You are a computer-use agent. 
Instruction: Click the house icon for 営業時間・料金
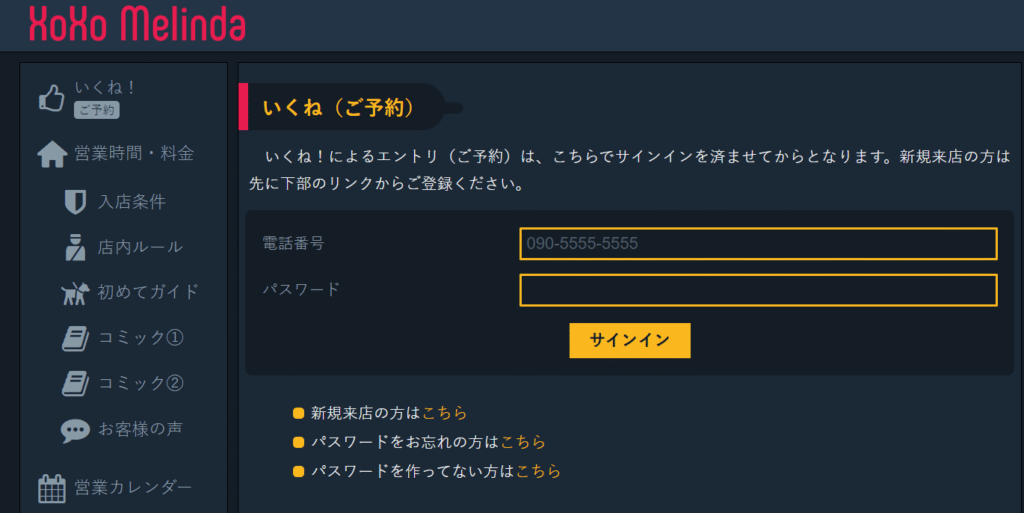52,154
